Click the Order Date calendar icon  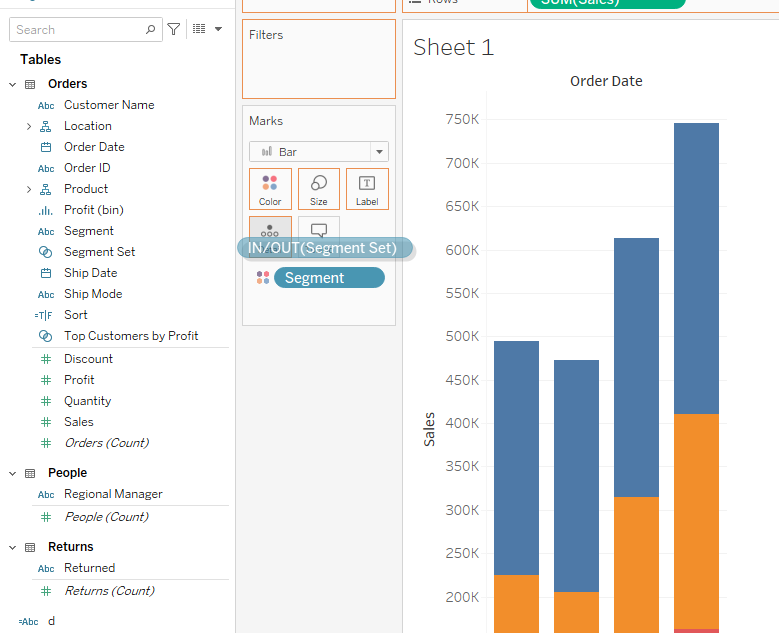(46, 147)
